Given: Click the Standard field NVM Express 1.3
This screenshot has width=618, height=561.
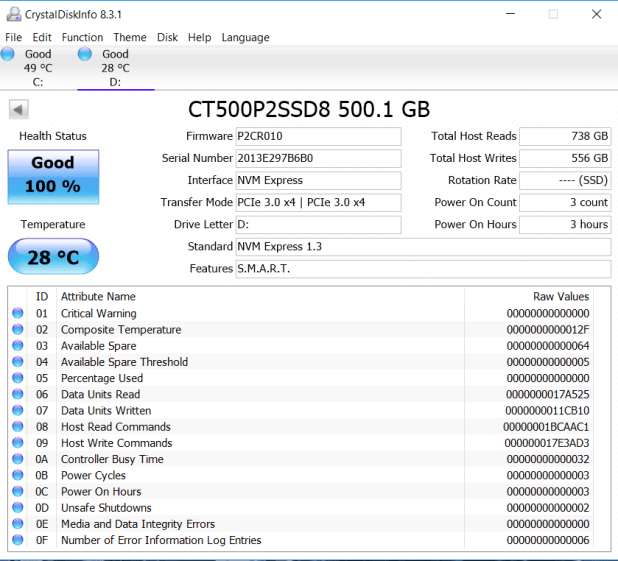Looking at the screenshot, I should click(423, 246).
